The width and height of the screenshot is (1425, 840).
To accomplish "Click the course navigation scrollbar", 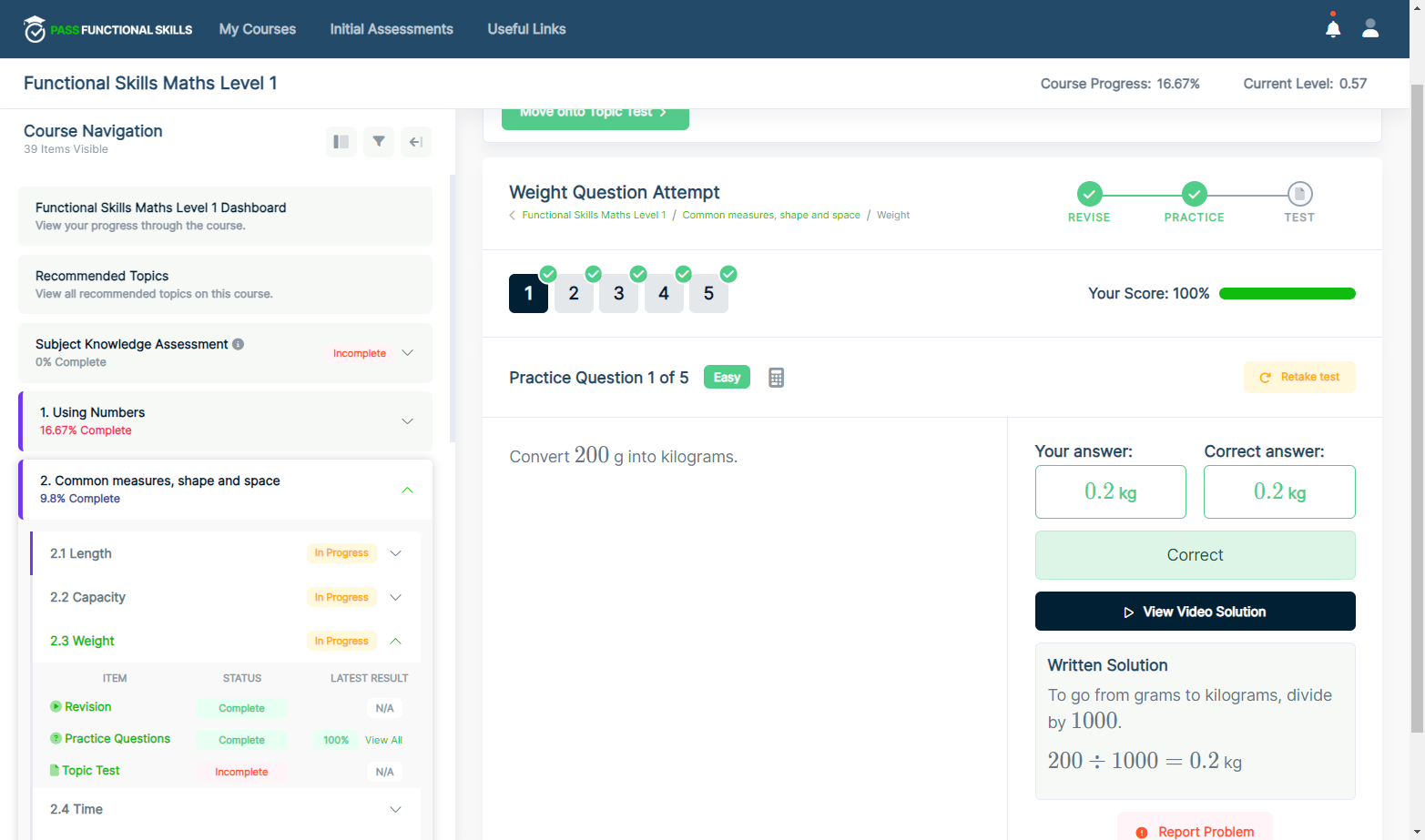I will [x=453, y=309].
